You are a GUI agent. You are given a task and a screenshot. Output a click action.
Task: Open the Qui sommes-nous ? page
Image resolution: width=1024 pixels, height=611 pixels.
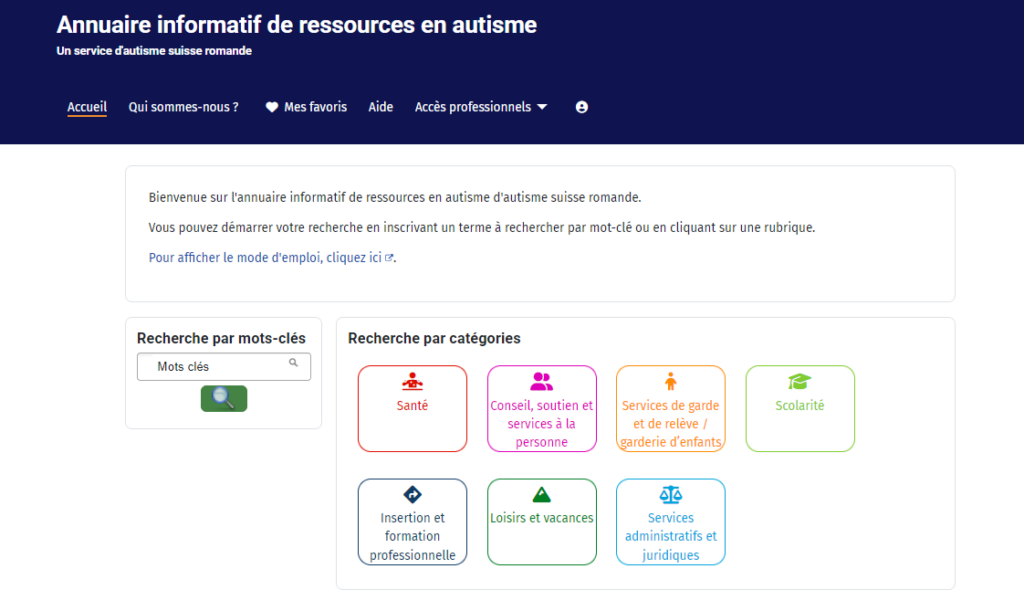[183, 107]
